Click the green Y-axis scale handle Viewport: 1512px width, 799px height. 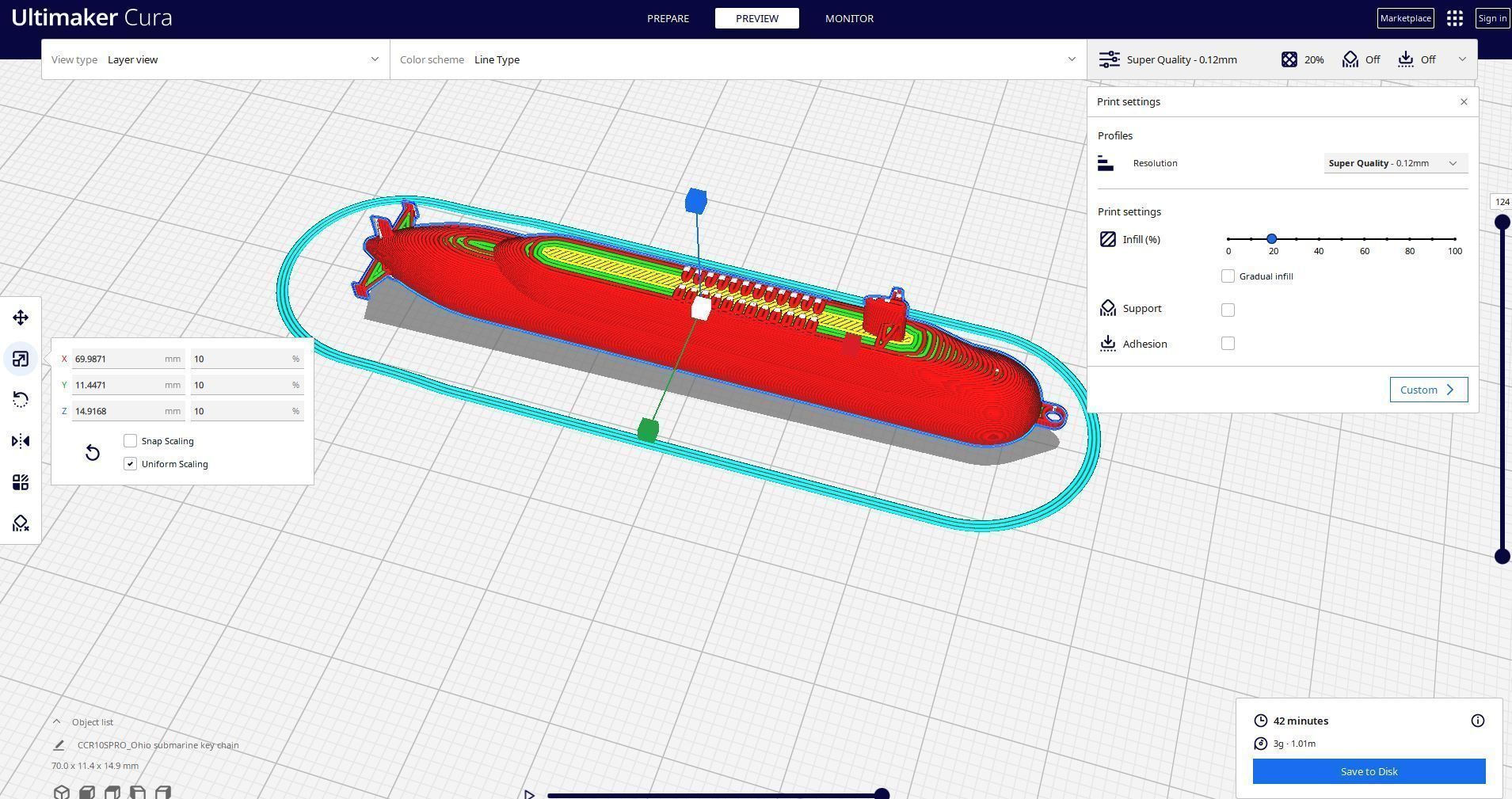click(x=648, y=430)
